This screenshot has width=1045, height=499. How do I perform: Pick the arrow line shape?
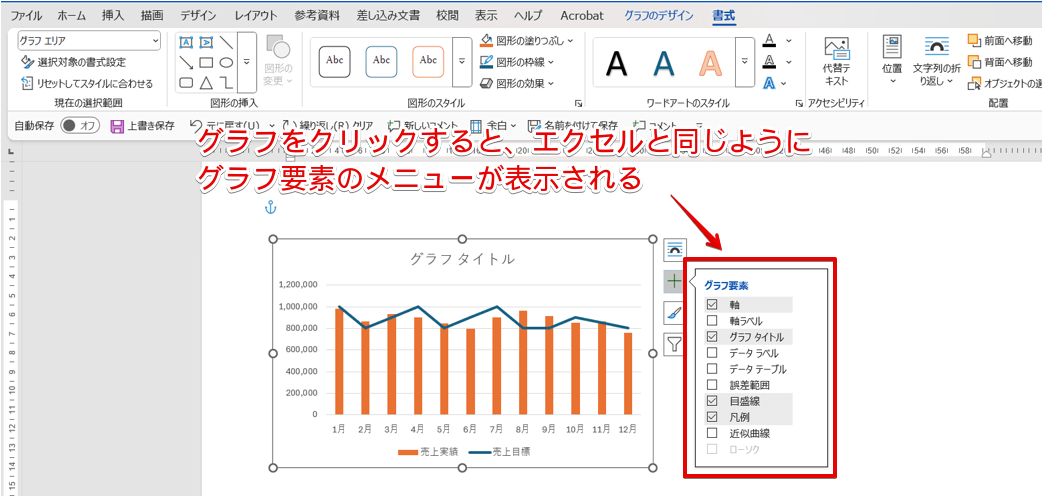pyautogui.click(x=186, y=63)
